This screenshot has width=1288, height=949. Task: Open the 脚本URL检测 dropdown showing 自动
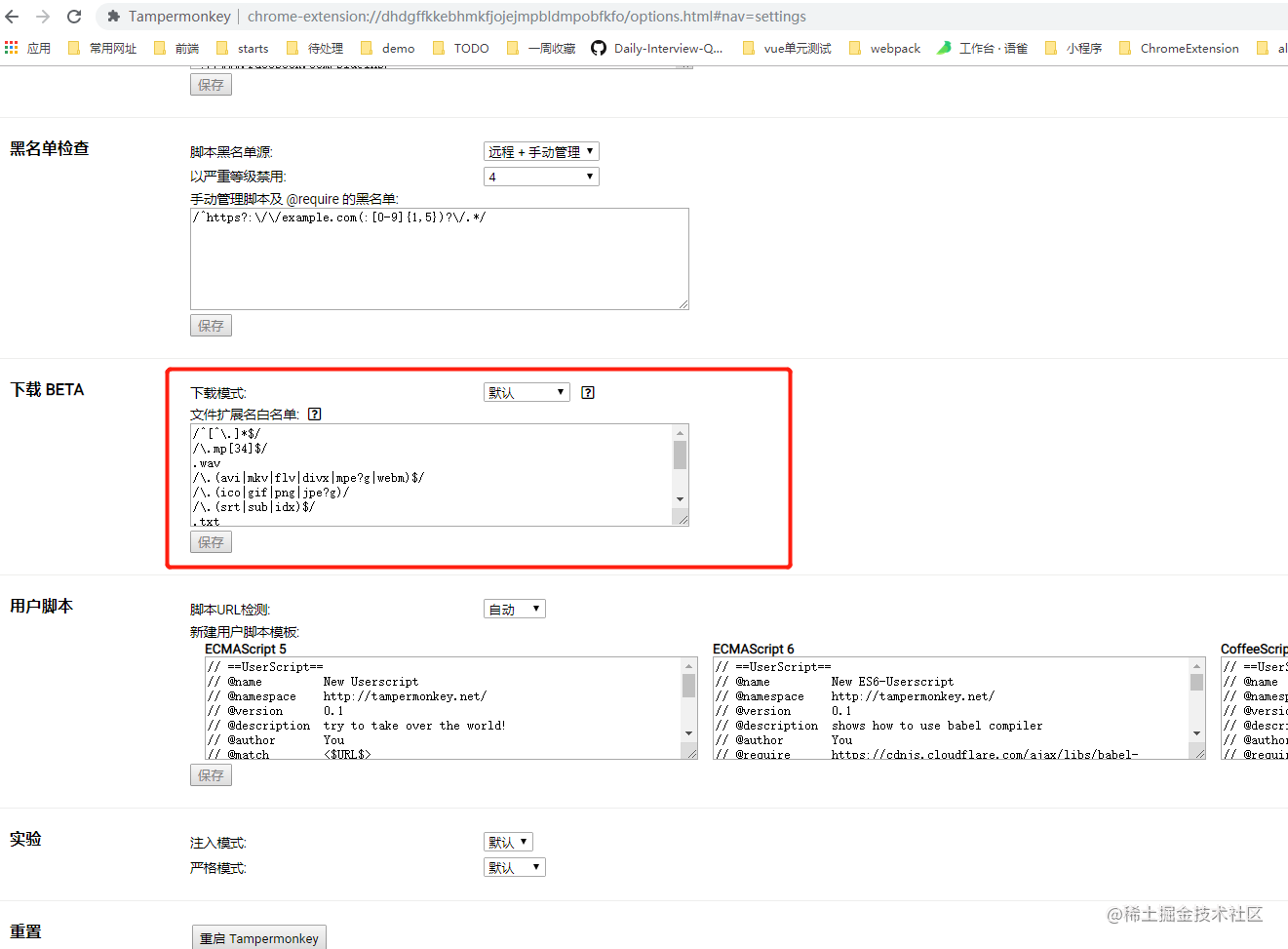pos(514,608)
